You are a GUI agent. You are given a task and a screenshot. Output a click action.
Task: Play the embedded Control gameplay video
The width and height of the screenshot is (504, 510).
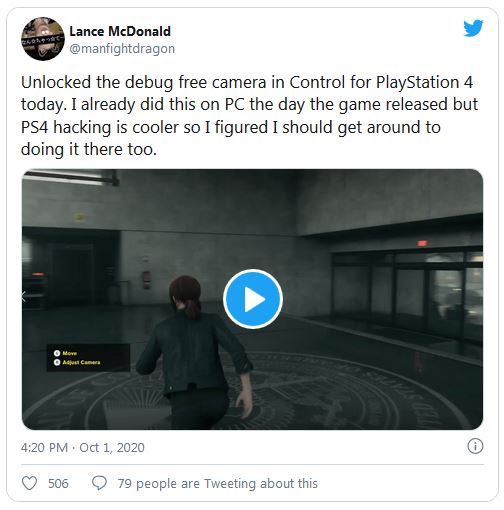253,299
